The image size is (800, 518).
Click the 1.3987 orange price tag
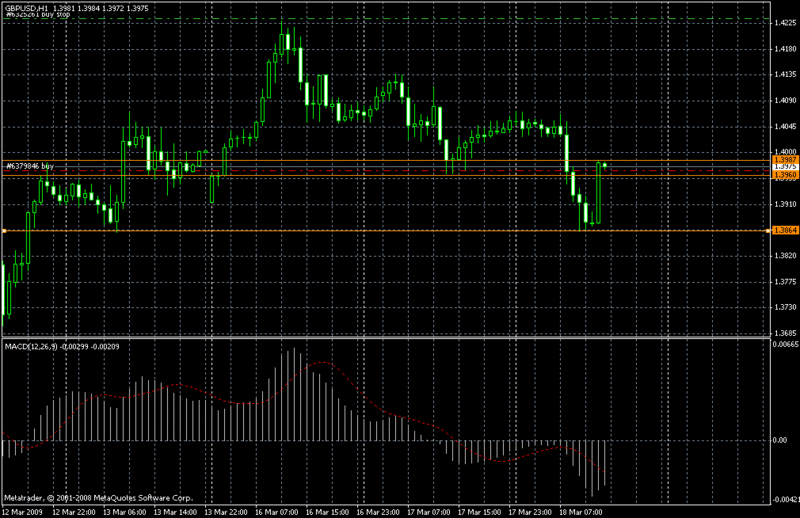(x=783, y=159)
